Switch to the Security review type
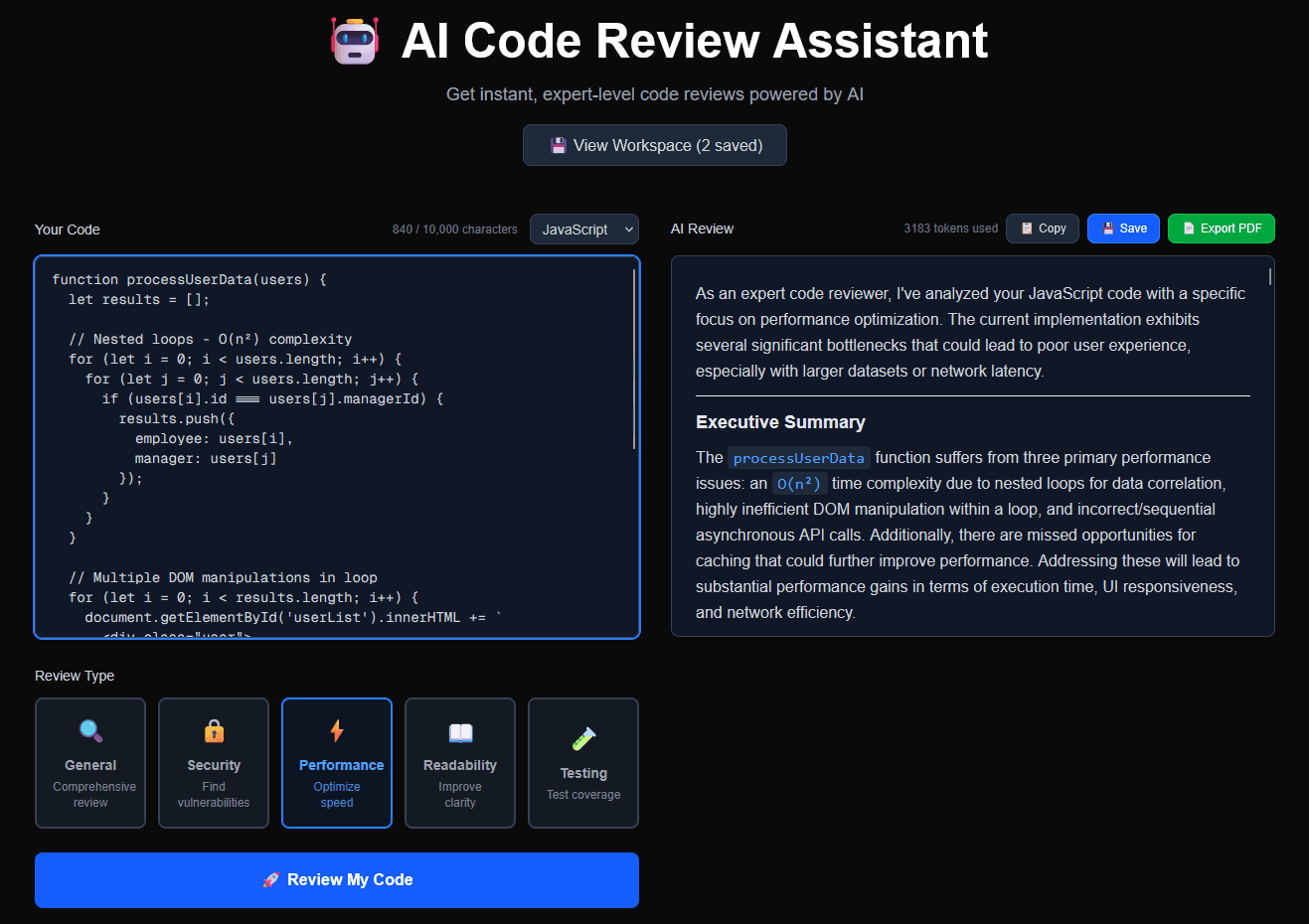The height and width of the screenshot is (924, 1309). [213, 763]
